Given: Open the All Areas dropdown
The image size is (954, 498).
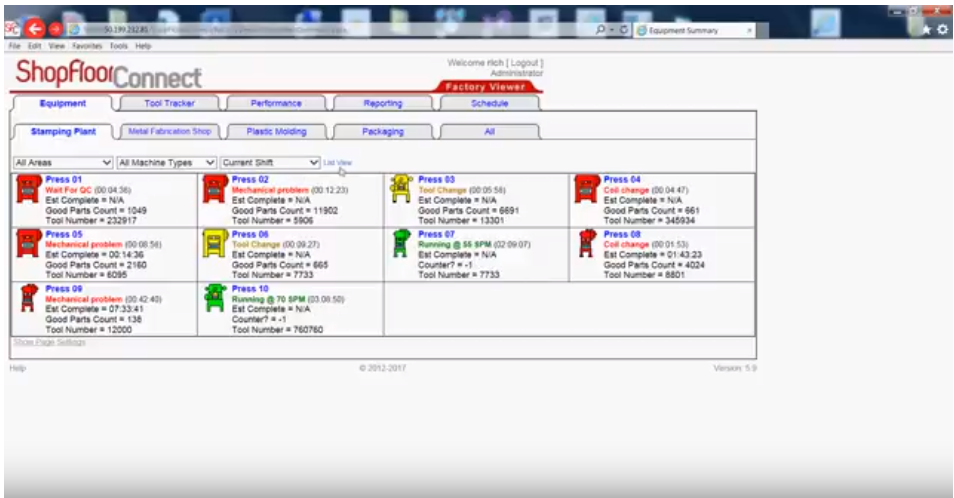Looking at the screenshot, I should coord(63,162).
